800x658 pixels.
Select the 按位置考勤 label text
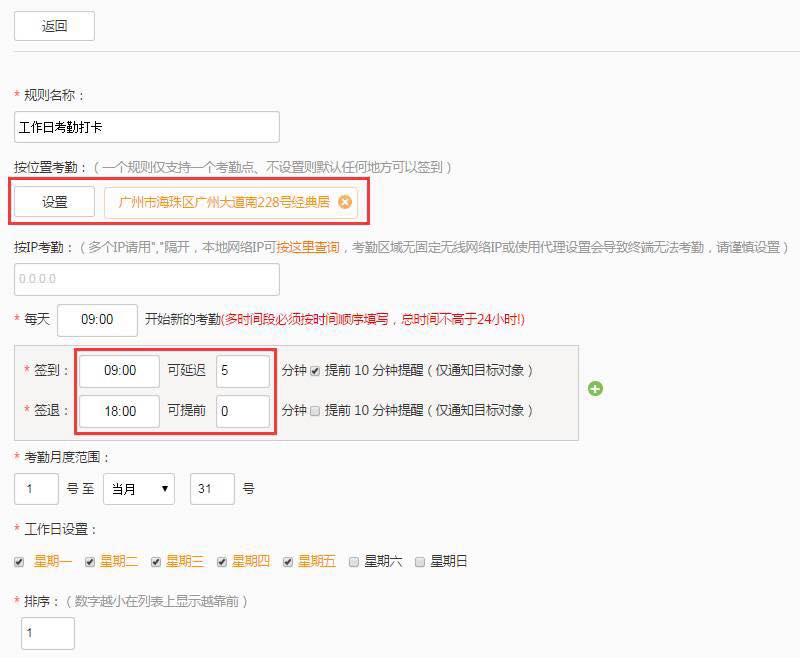pyautogui.click(x=49, y=167)
